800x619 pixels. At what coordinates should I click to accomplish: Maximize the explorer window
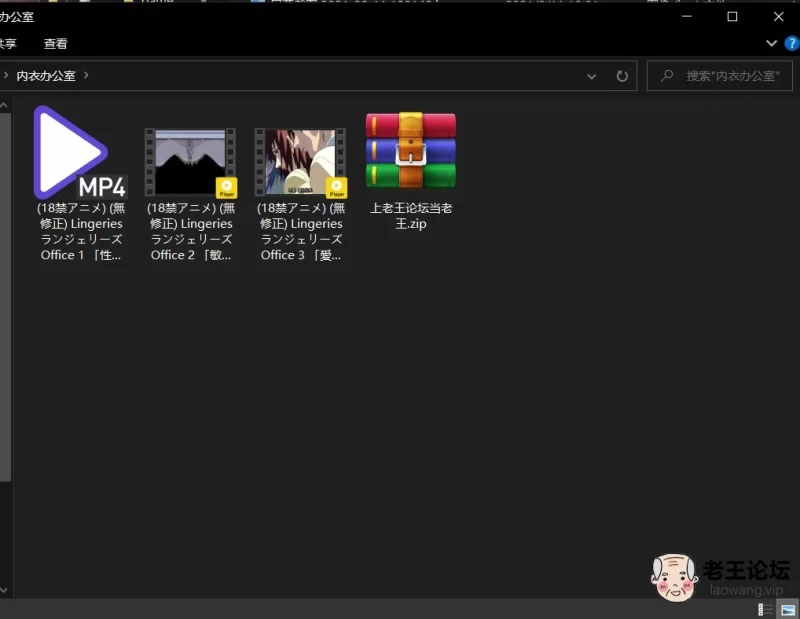732,16
